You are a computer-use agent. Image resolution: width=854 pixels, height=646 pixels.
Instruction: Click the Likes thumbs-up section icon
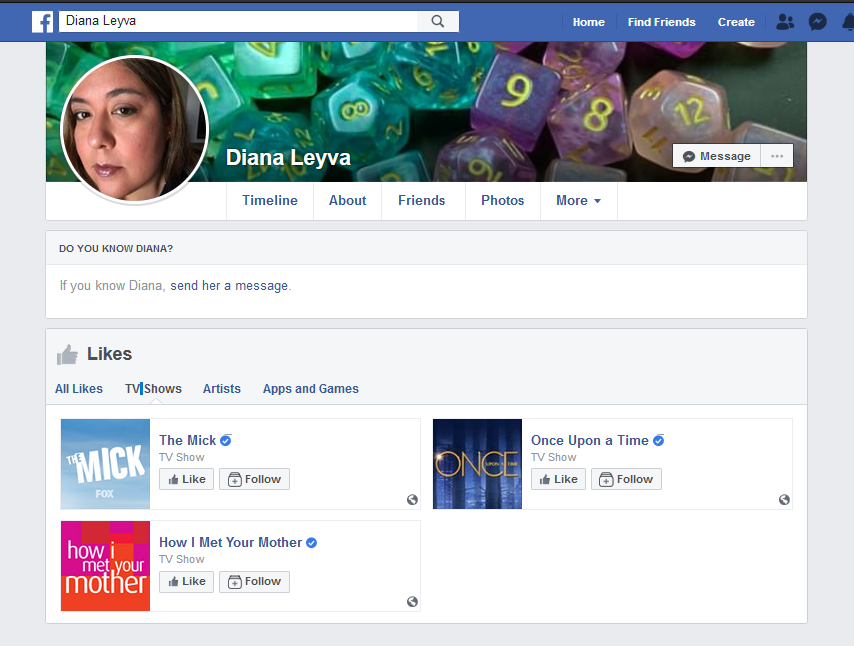coord(68,355)
